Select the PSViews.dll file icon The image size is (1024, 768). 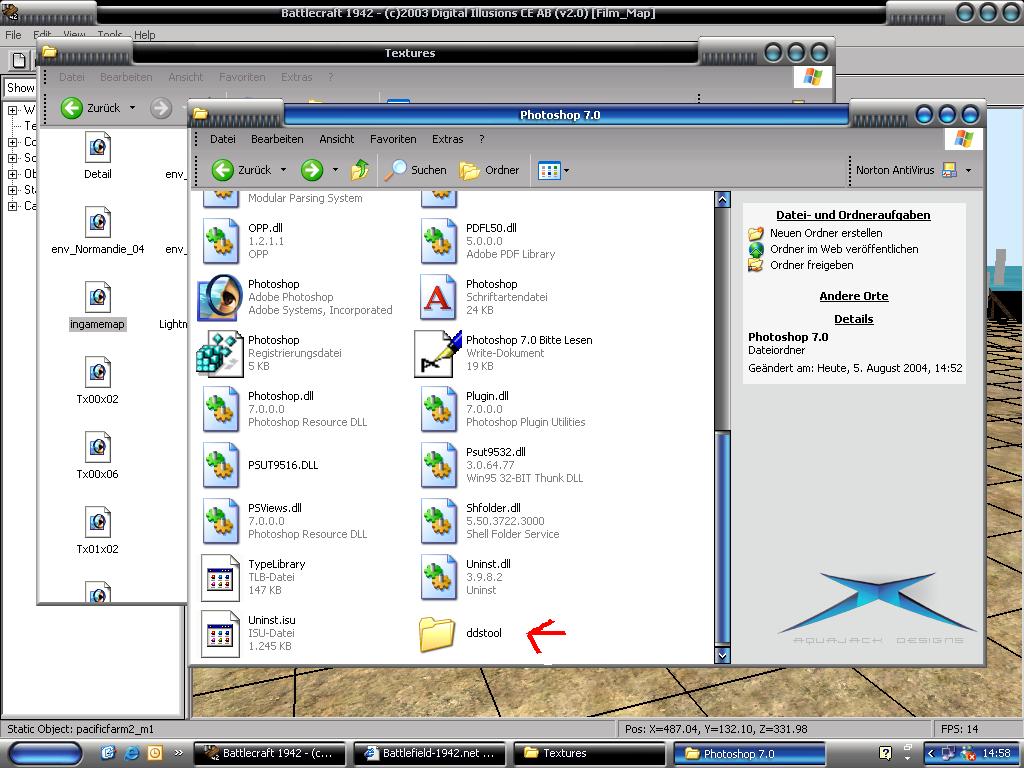point(220,521)
